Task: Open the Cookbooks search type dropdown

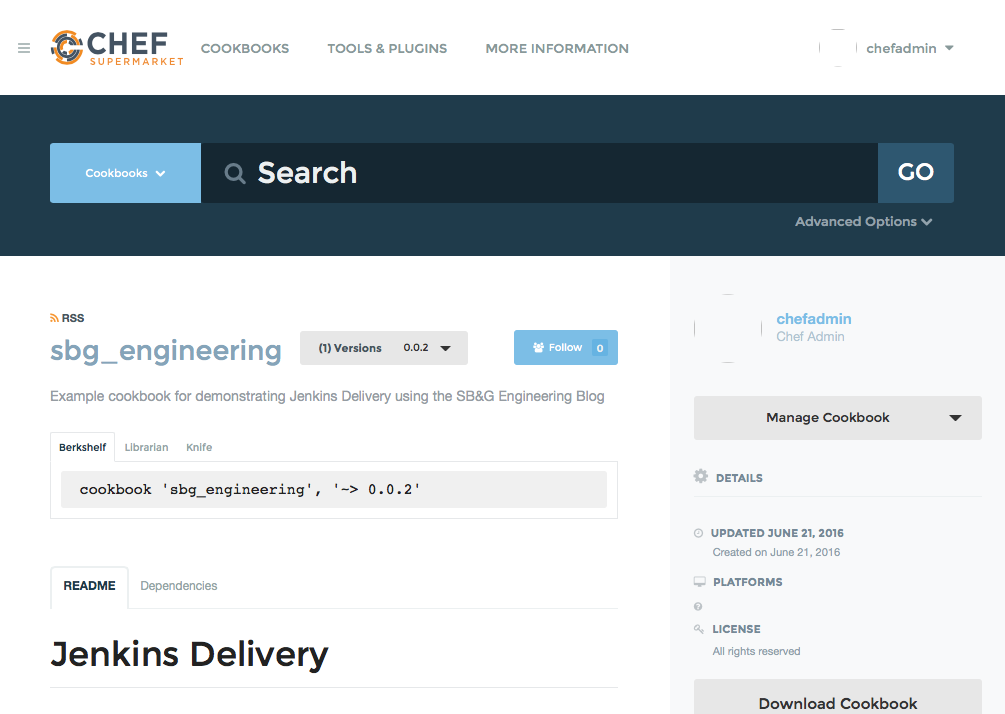Action: 126,173
